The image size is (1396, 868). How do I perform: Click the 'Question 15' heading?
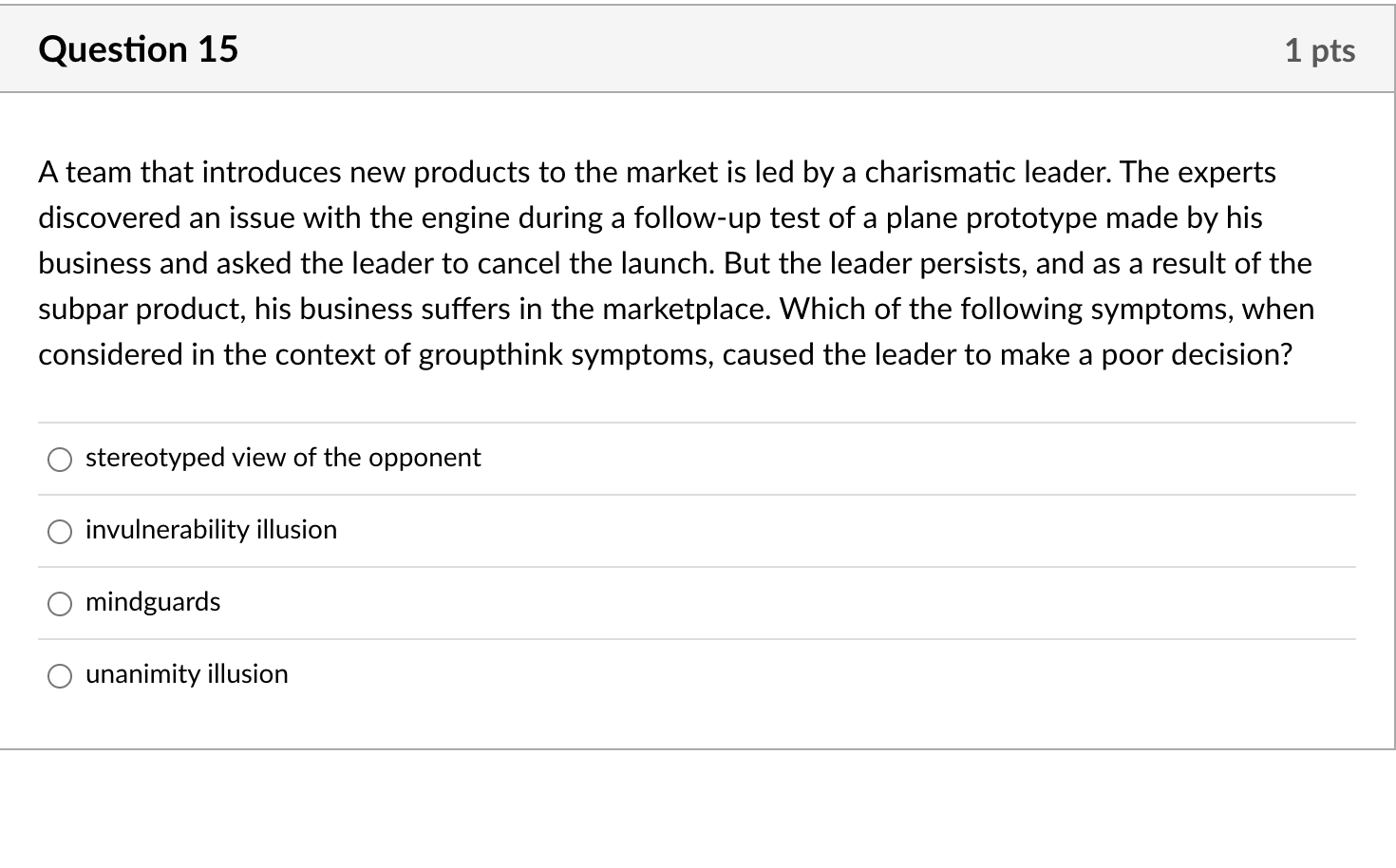pos(139,49)
